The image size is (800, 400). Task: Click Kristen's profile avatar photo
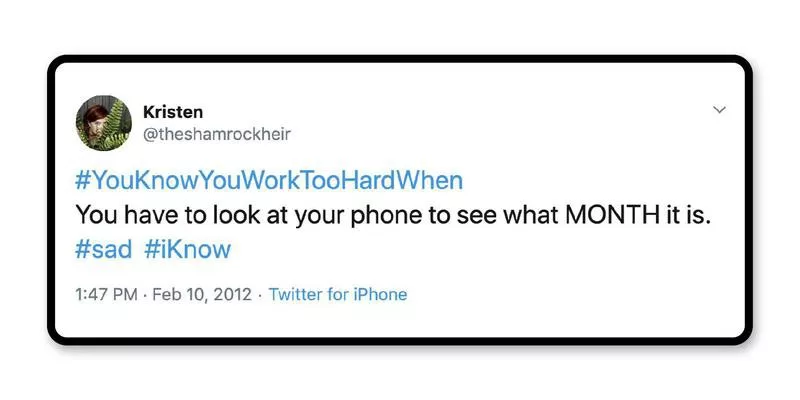[100, 121]
